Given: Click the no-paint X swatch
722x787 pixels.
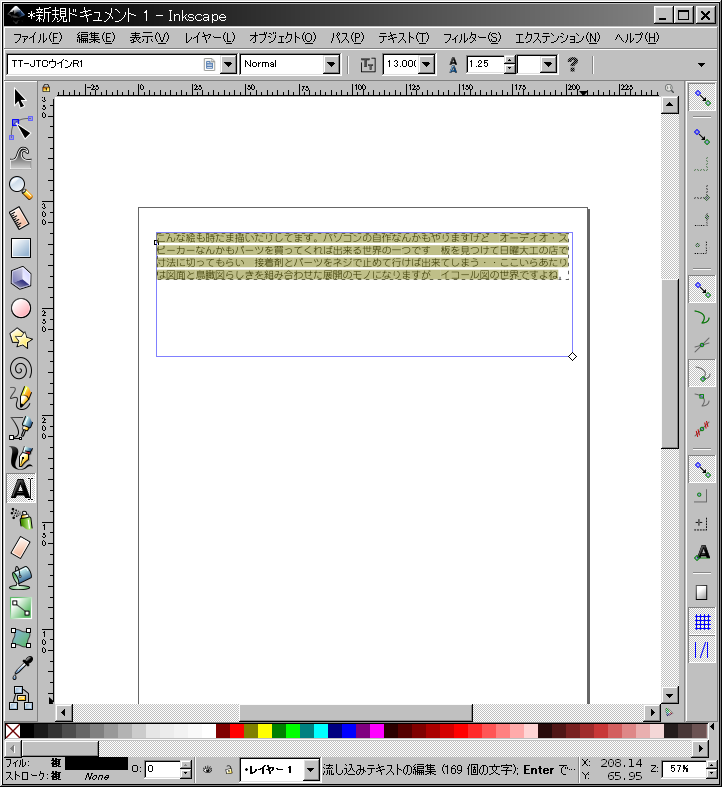Looking at the screenshot, I should 13,731.
